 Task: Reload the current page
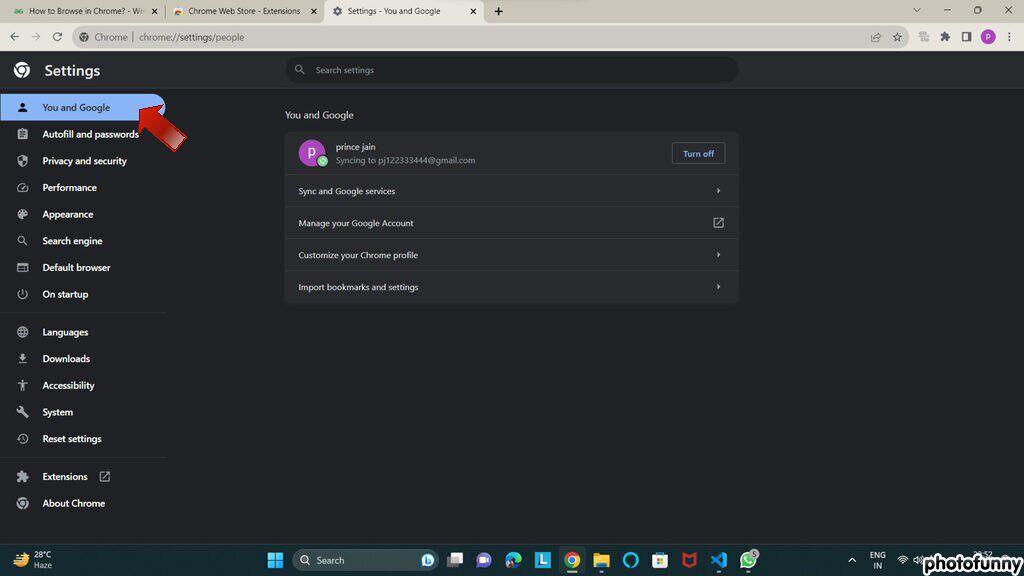[57, 37]
